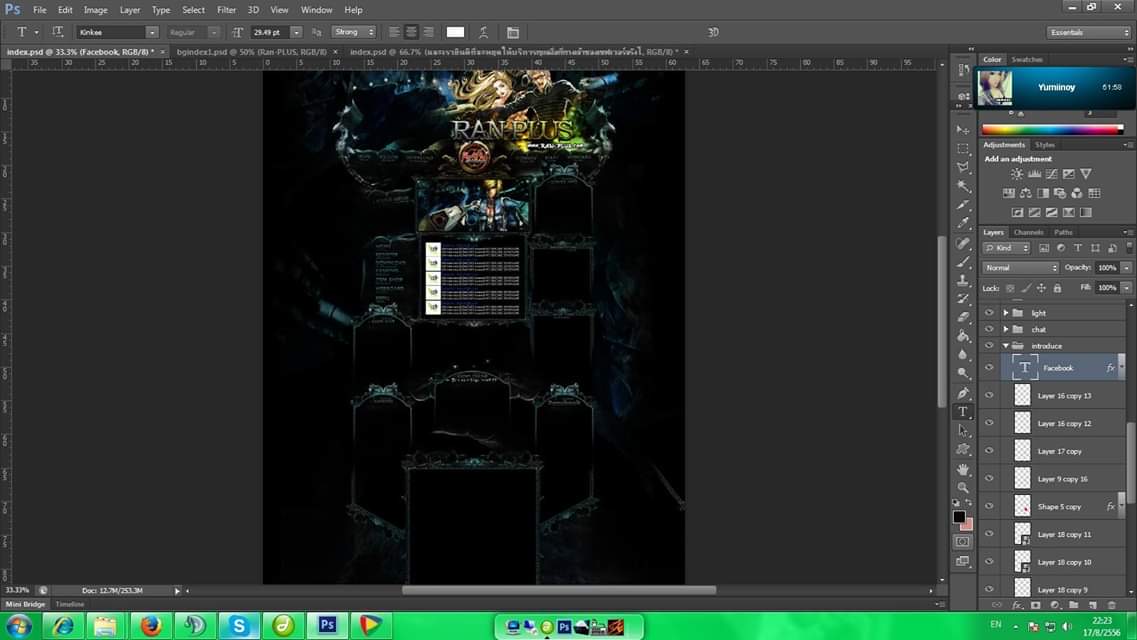The height and width of the screenshot is (640, 1137).
Task: Click the font size input field
Action: point(269,33)
